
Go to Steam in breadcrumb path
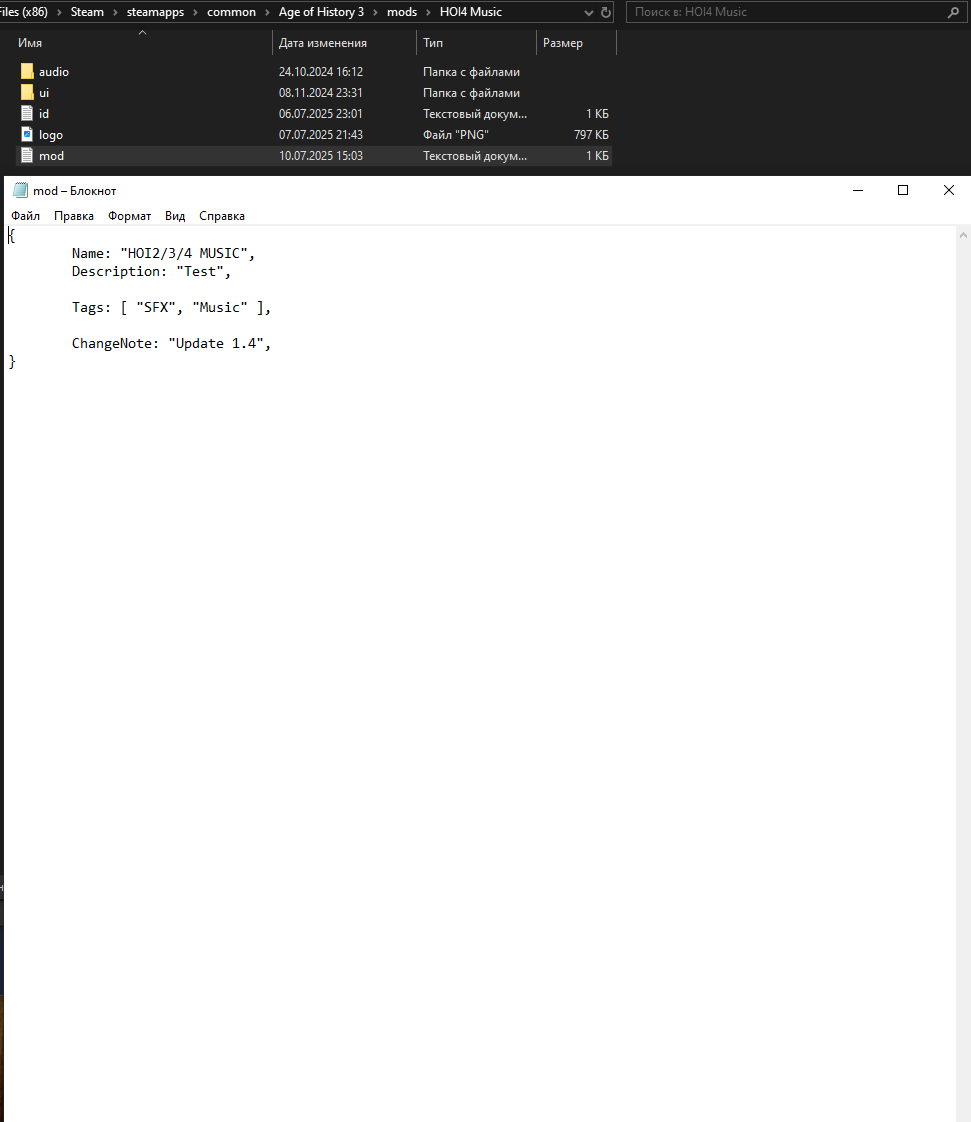pos(87,12)
